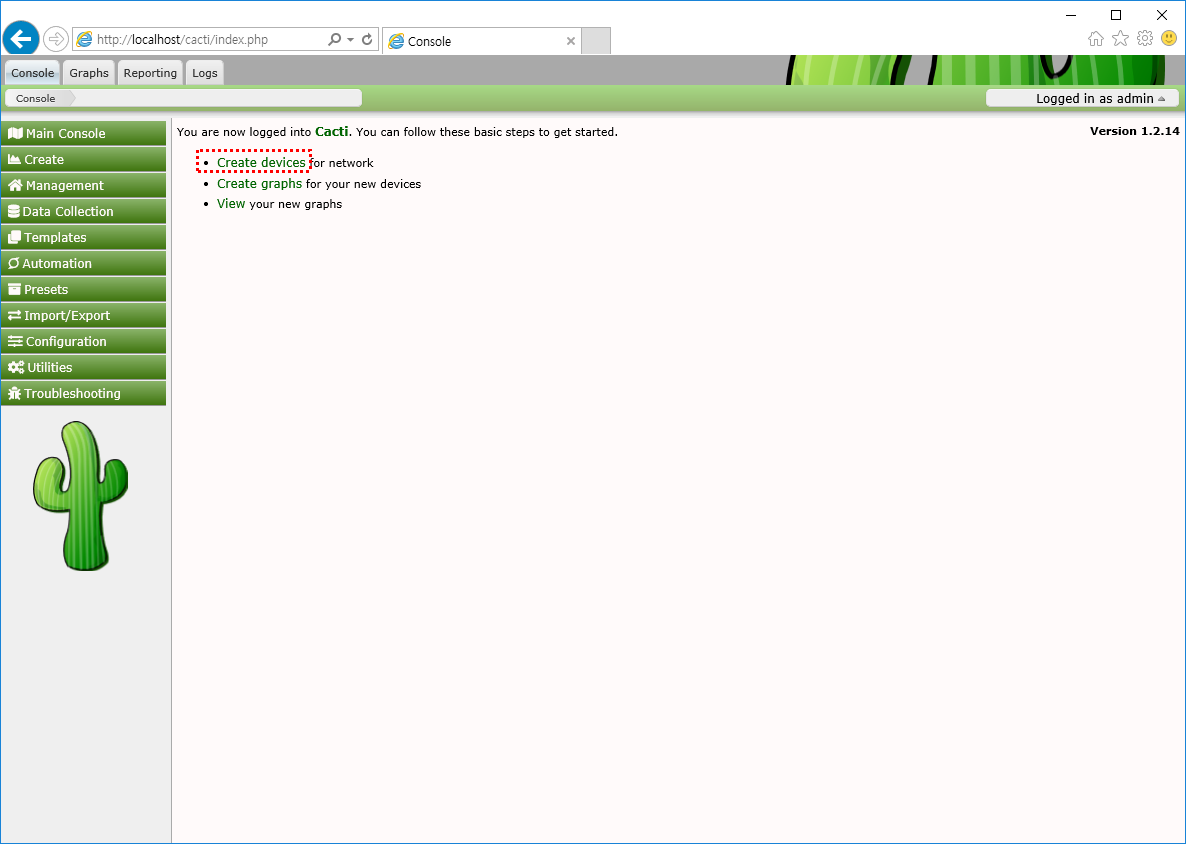The width and height of the screenshot is (1186, 844).
Task: Click the Create devices link
Action: (x=261, y=163)
